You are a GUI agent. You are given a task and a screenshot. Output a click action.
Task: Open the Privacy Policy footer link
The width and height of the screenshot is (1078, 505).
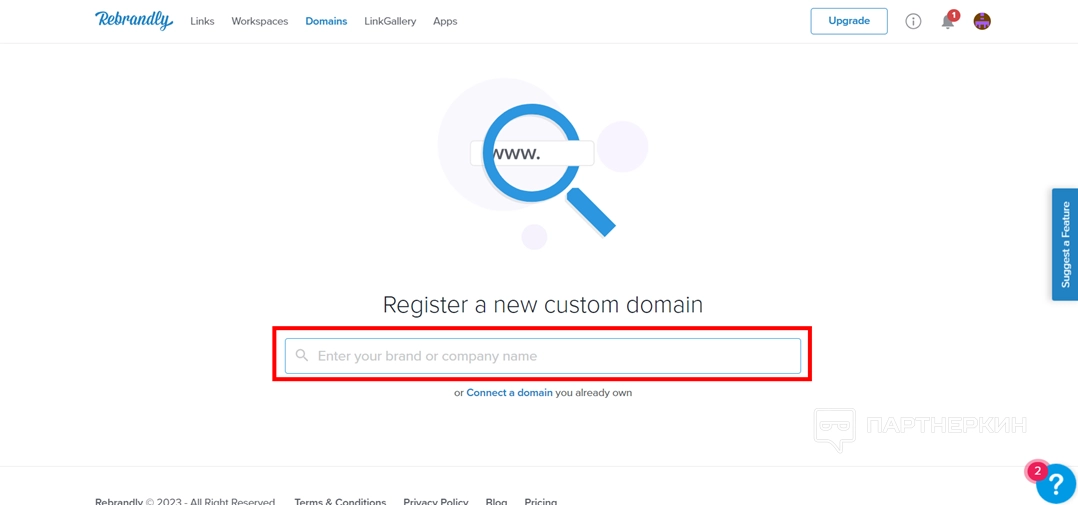tap(436, 501)
